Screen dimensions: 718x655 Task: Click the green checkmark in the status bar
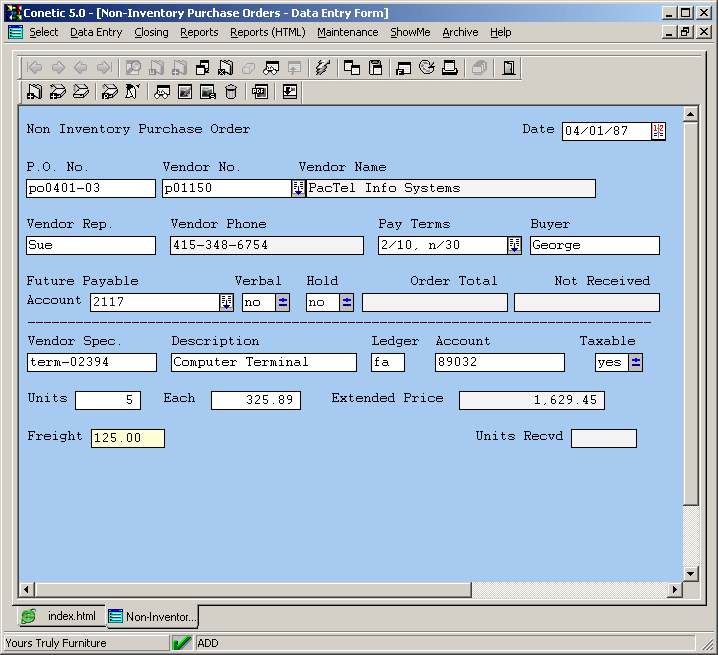tap(182, 643)
